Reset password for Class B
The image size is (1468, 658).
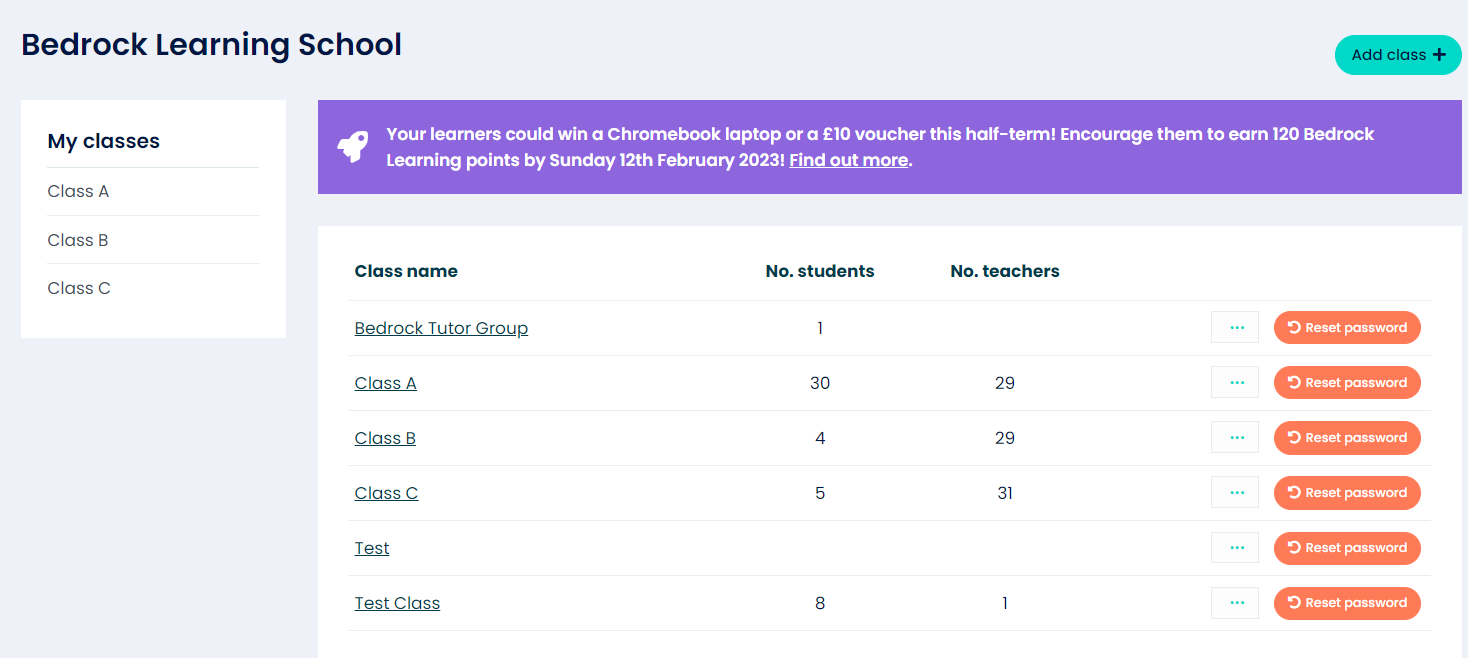(x=1346, y=437)
